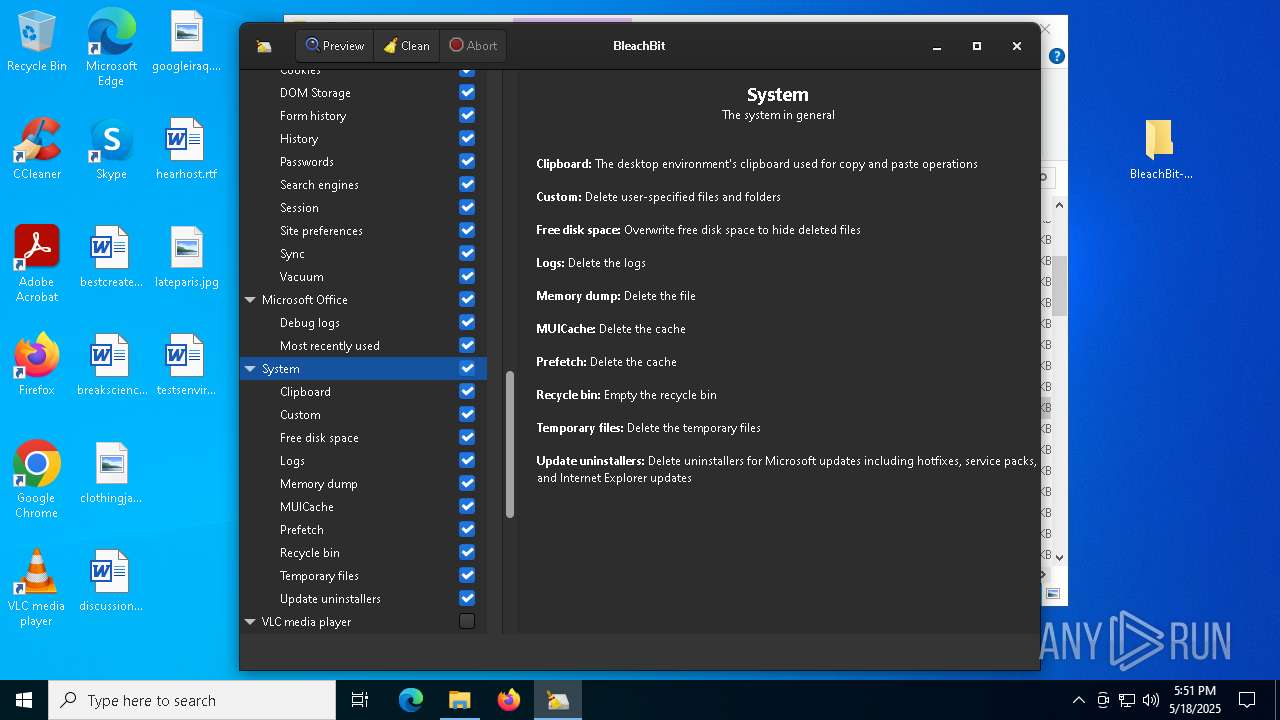Select the Custom tree row

pos(363,415)
